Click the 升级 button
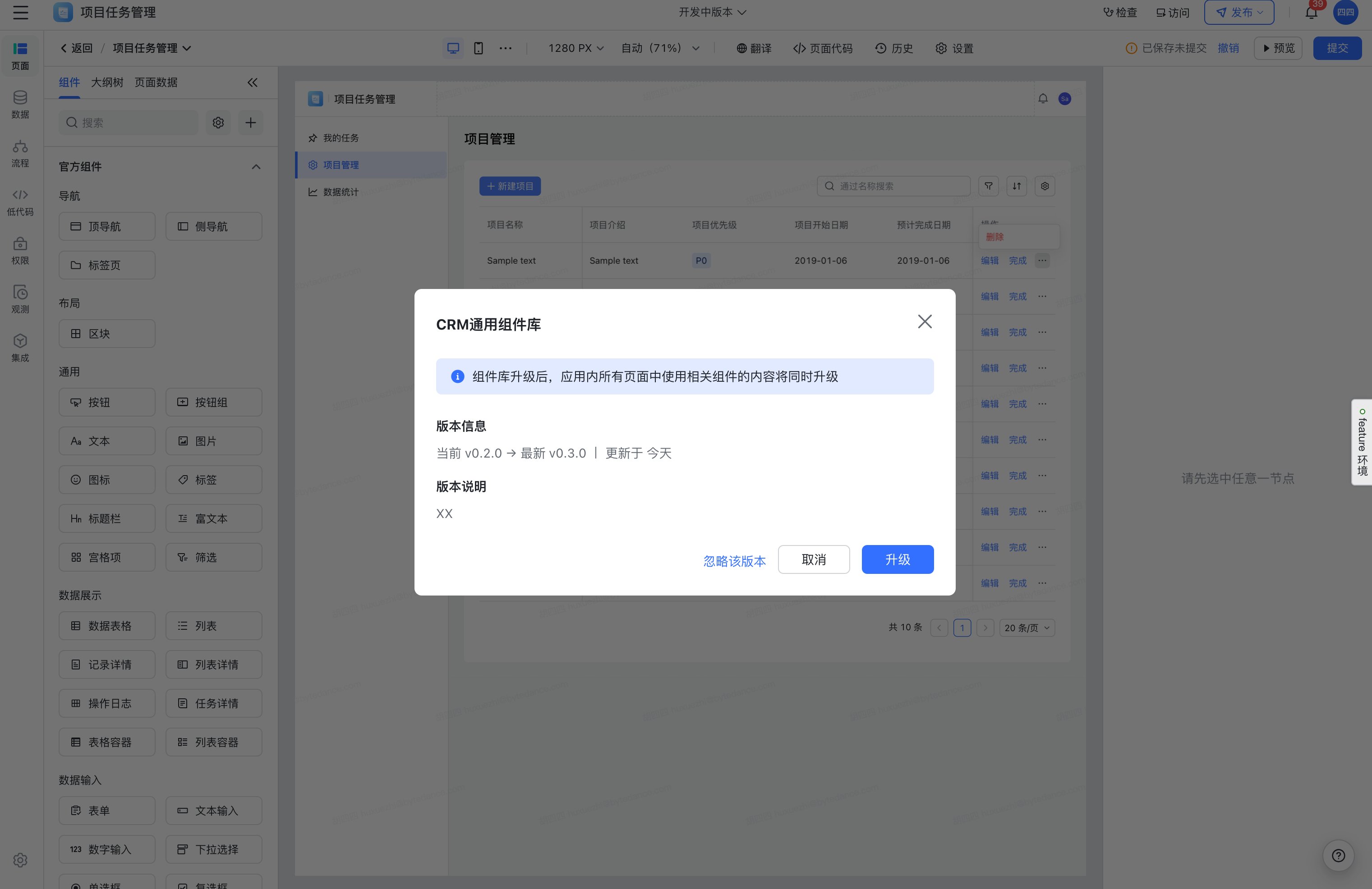 click(898, 559)
